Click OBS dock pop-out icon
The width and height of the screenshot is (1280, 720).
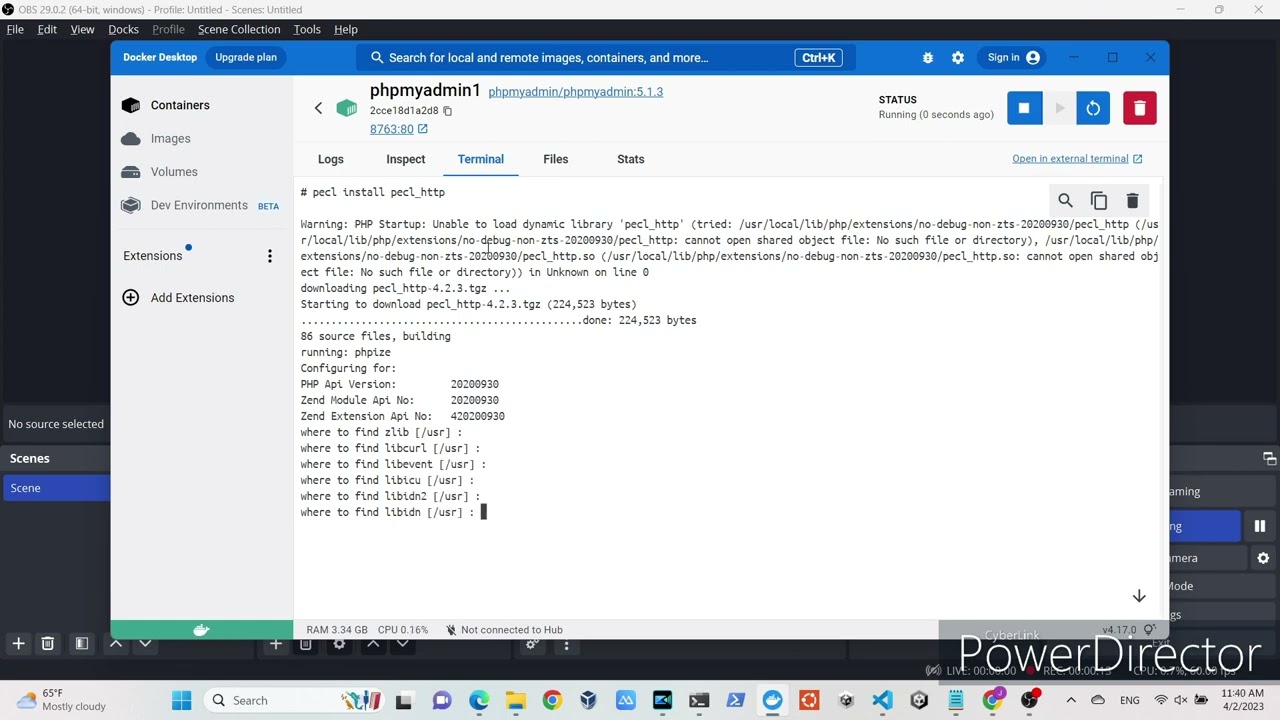[1269, 458]
